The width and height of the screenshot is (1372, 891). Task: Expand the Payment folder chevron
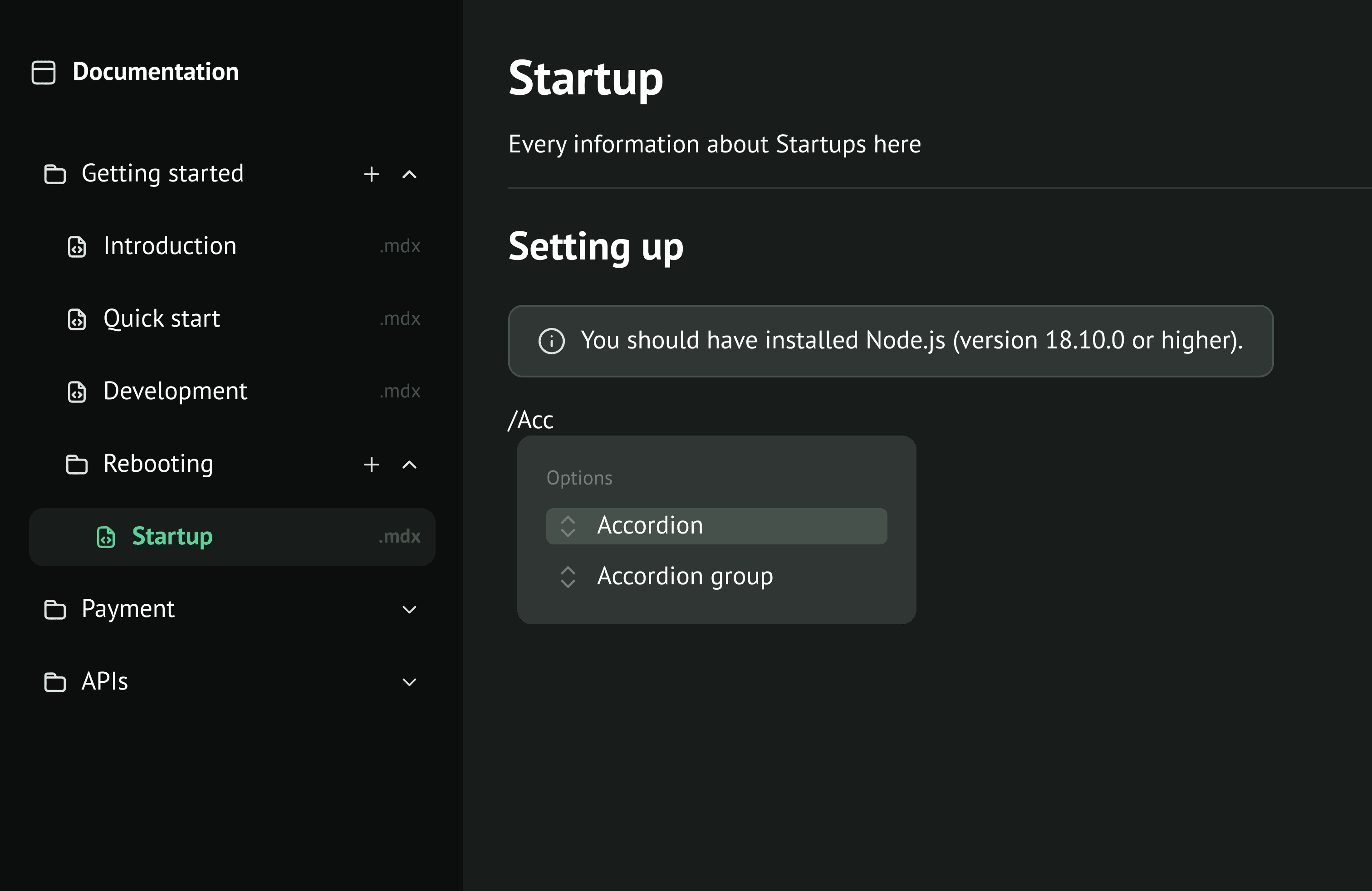(x=409, y=610)
